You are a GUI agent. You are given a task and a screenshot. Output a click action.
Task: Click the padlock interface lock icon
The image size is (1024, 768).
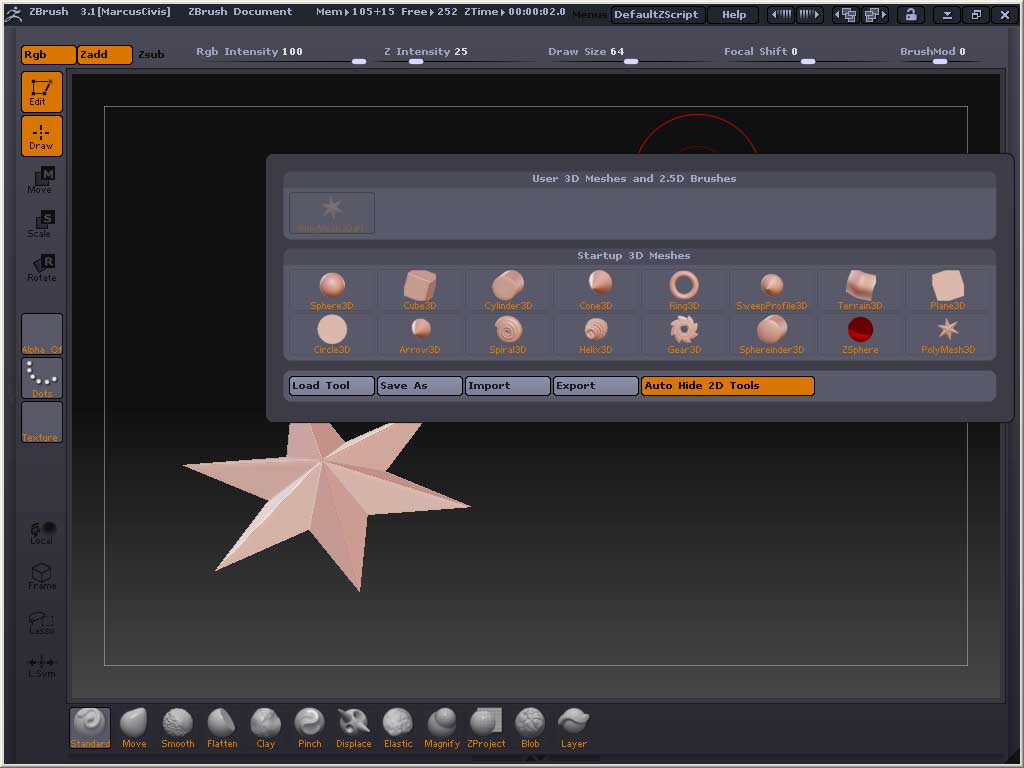point(911,14)
